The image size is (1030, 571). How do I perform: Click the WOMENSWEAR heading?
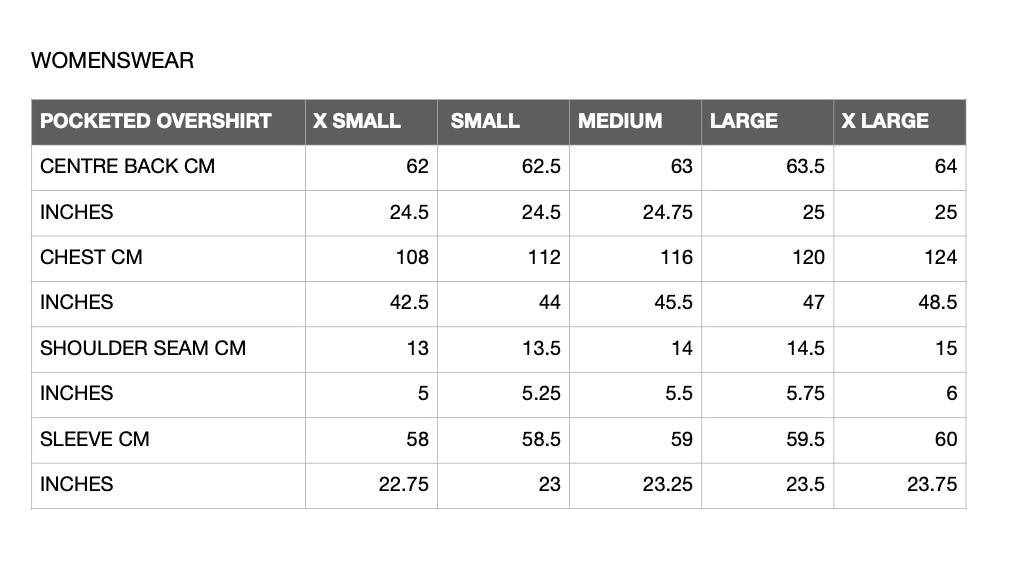[x=112, y=60]
